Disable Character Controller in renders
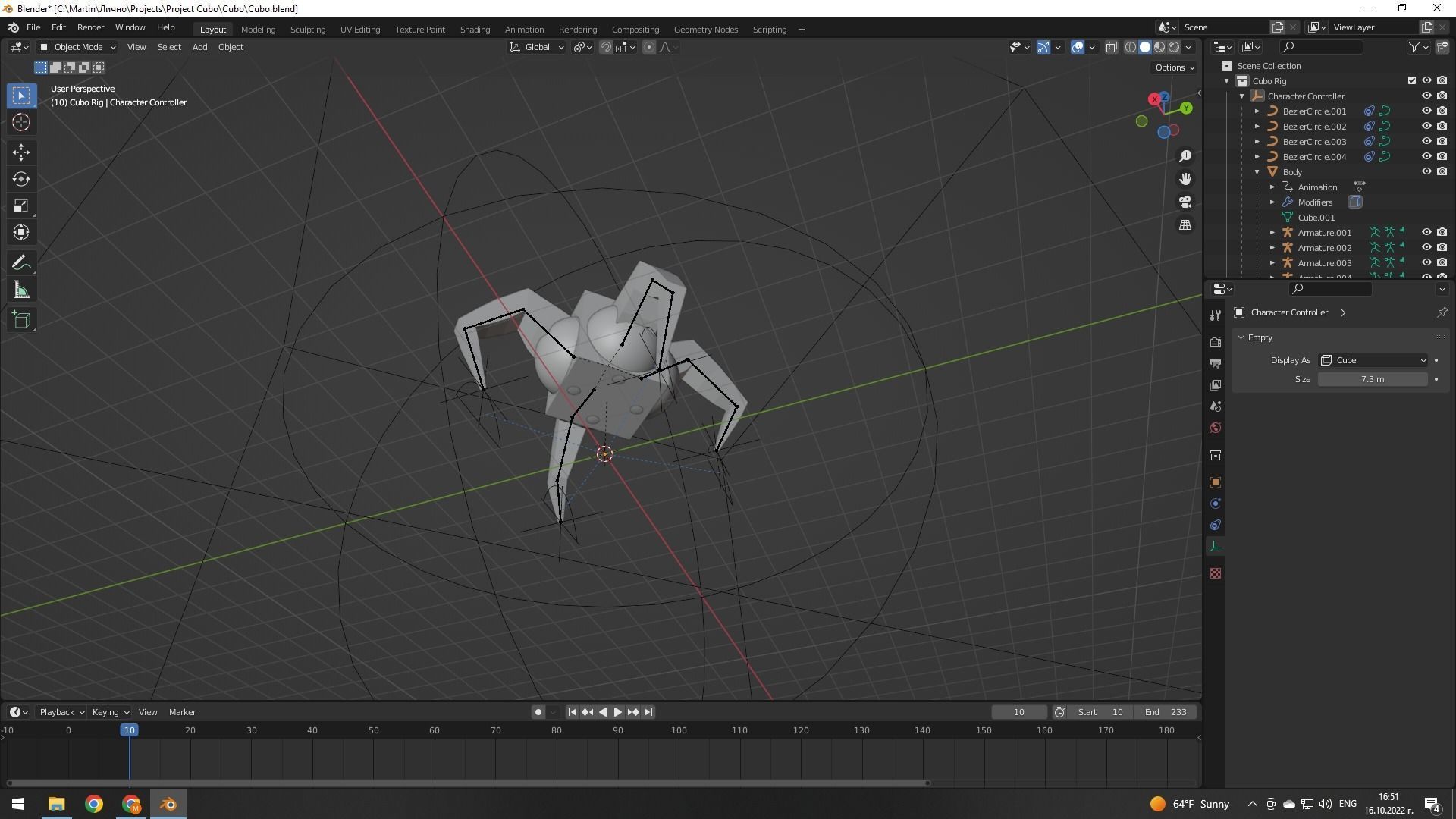Image resolution: width=1456 pixels, height=819 pixels. click(1442, 96)
